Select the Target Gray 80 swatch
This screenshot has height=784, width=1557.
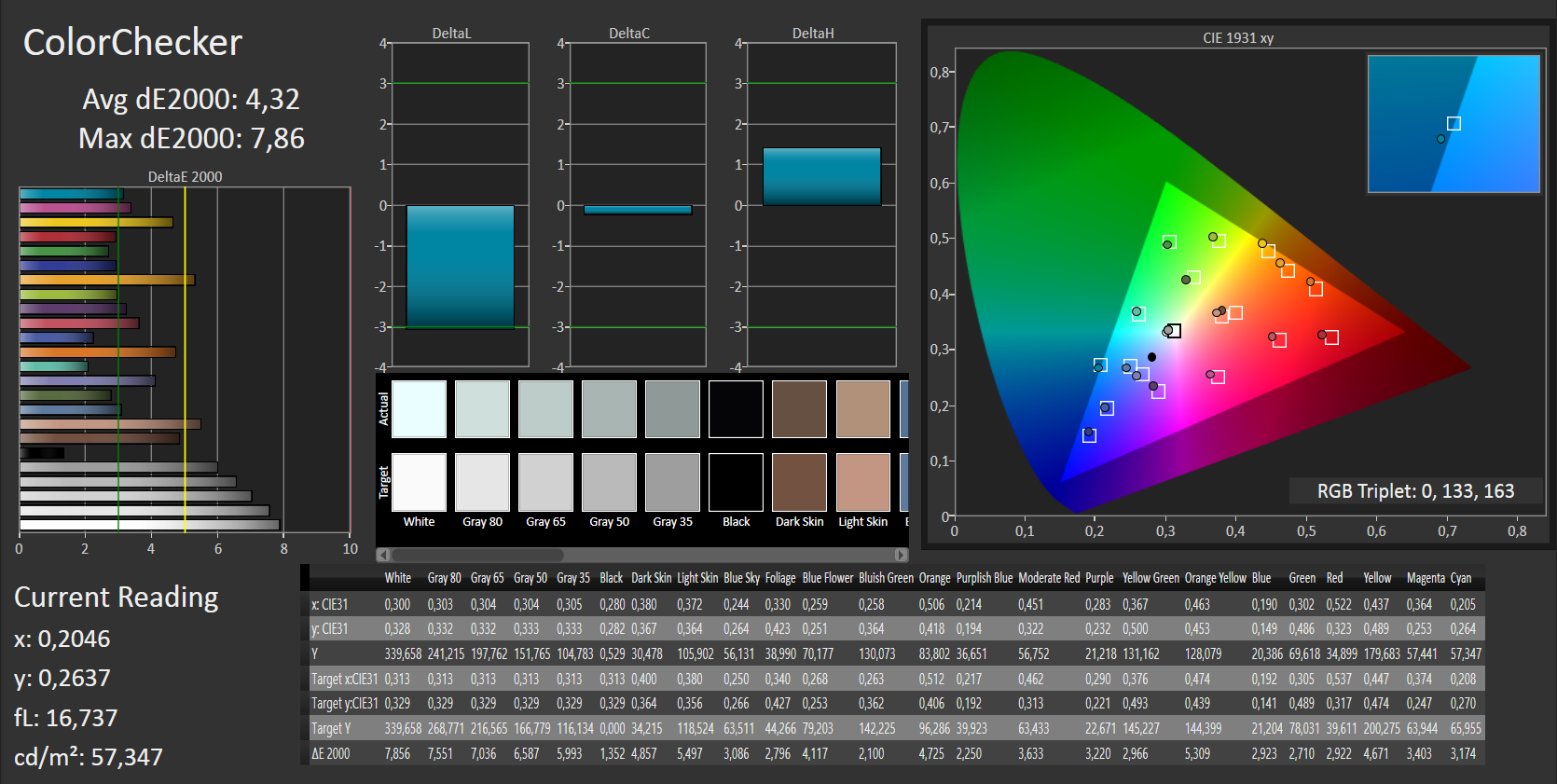pyautogui.click(x=482, y=482)
